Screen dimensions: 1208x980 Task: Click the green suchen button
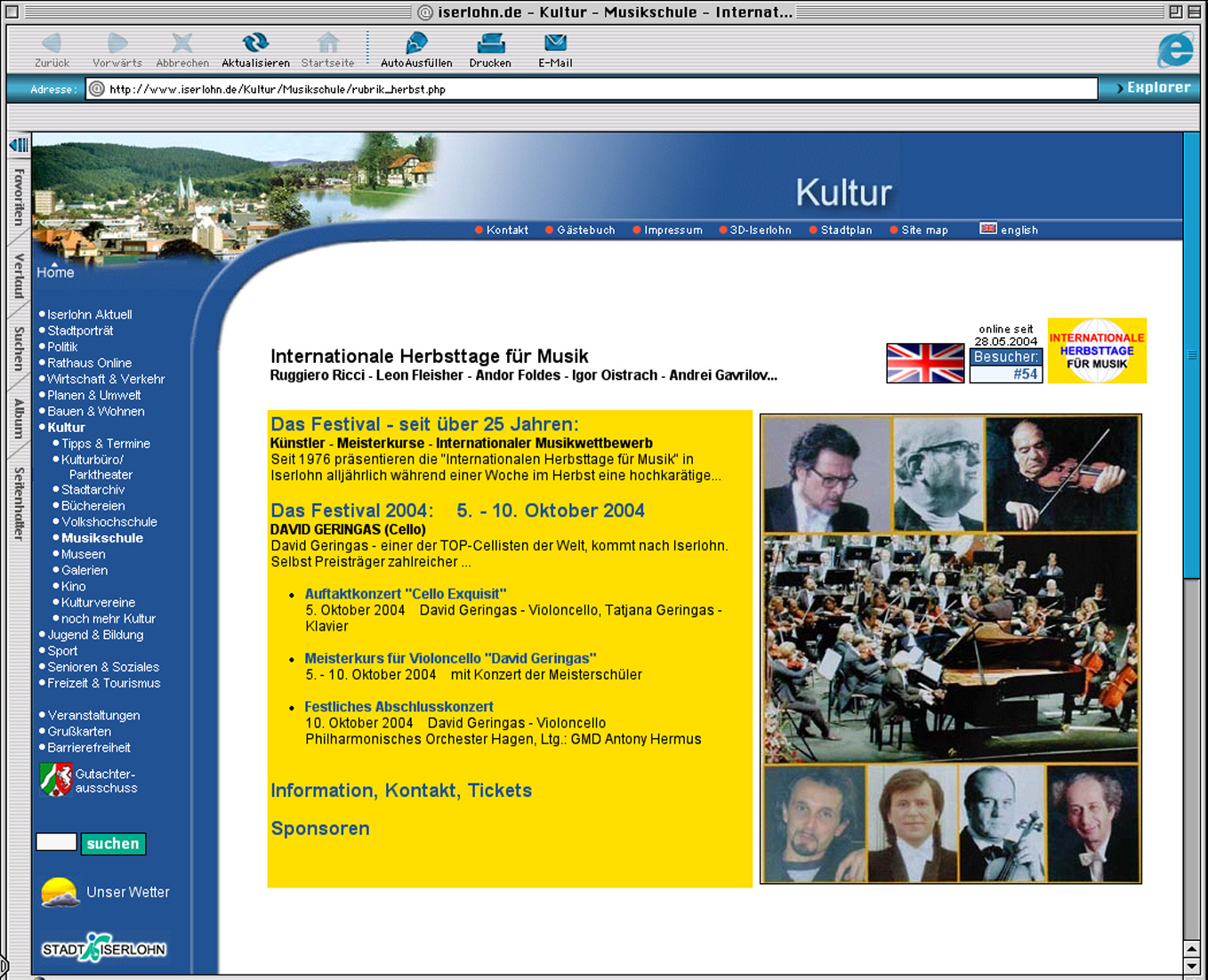pos(113,843)
